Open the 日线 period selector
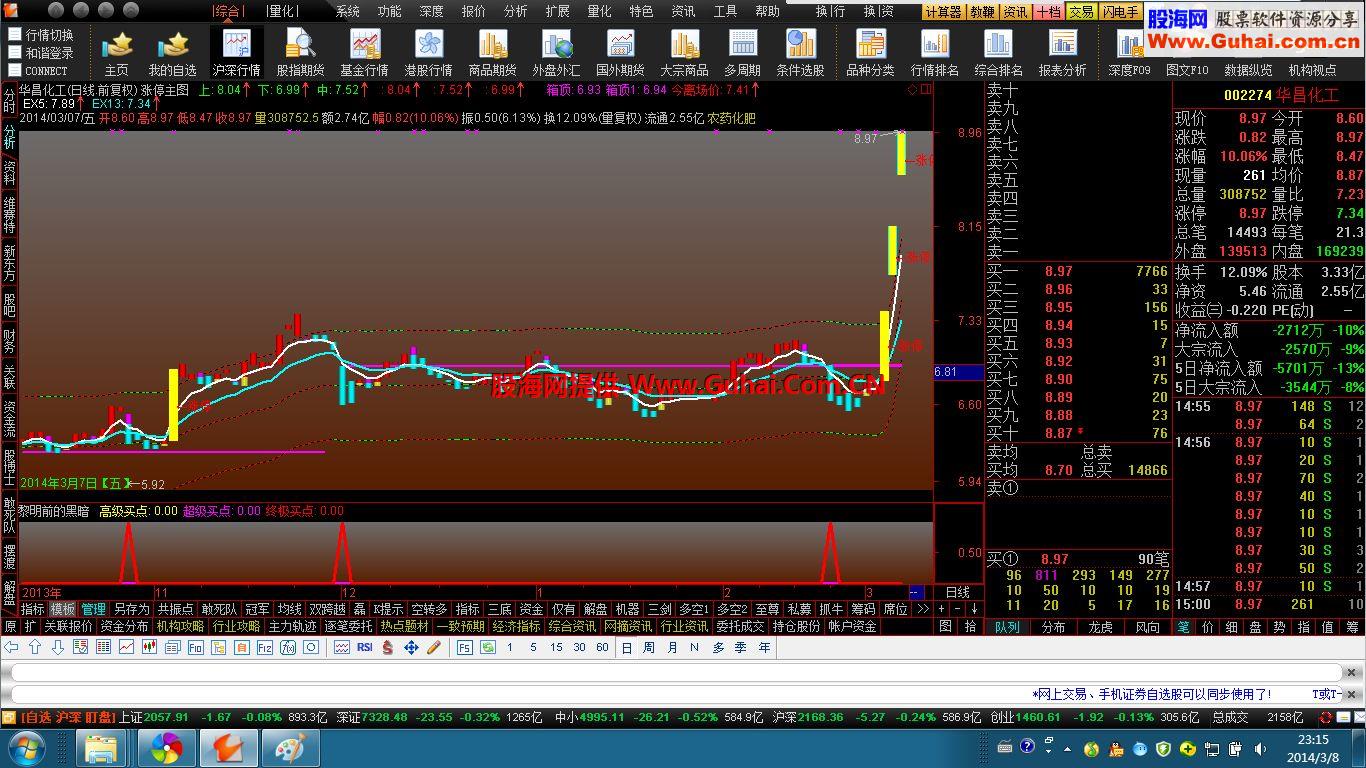Image resolution: width=1366 pixels, height=768 pixels. click(957, 592)
